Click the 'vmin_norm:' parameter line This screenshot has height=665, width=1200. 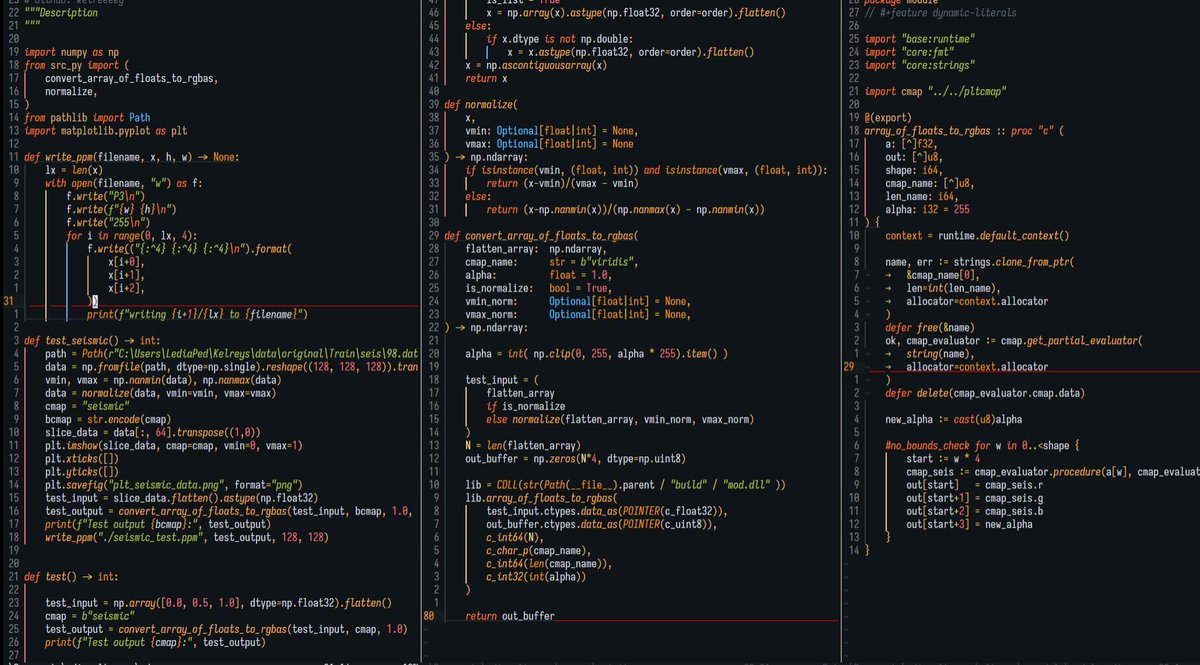pyautogui.click(x=578, y=301)
